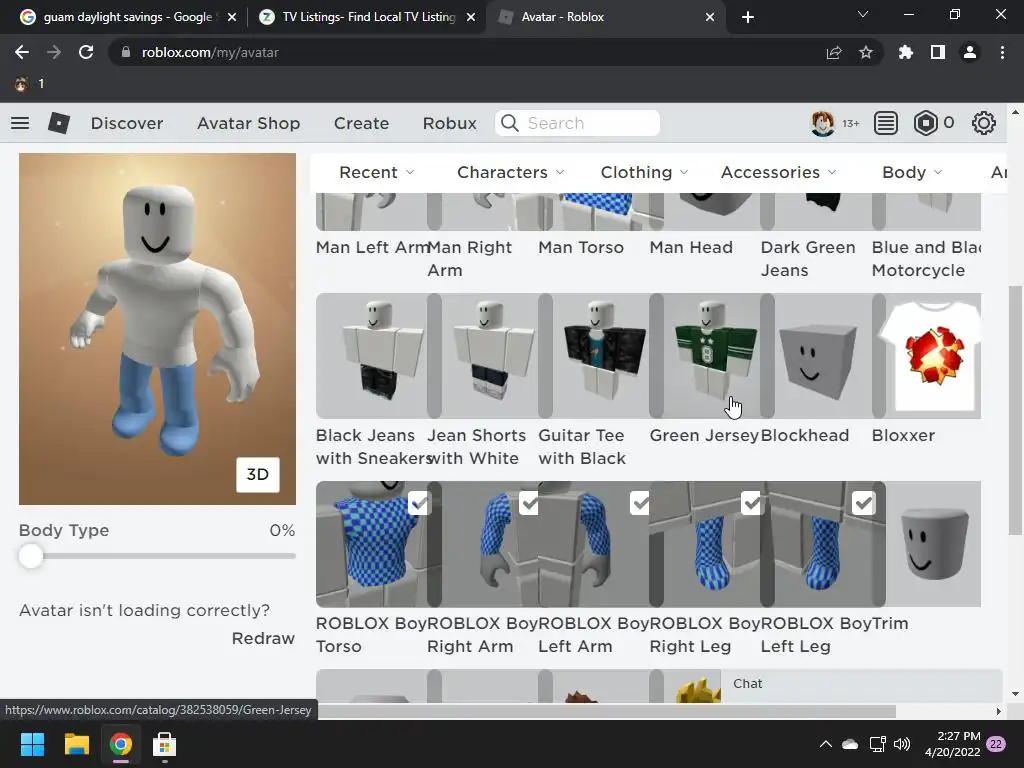Viewport: 1024px width, 768px height.
Task: Switch to TV Listings browser tab
Action: pos(368,17)
